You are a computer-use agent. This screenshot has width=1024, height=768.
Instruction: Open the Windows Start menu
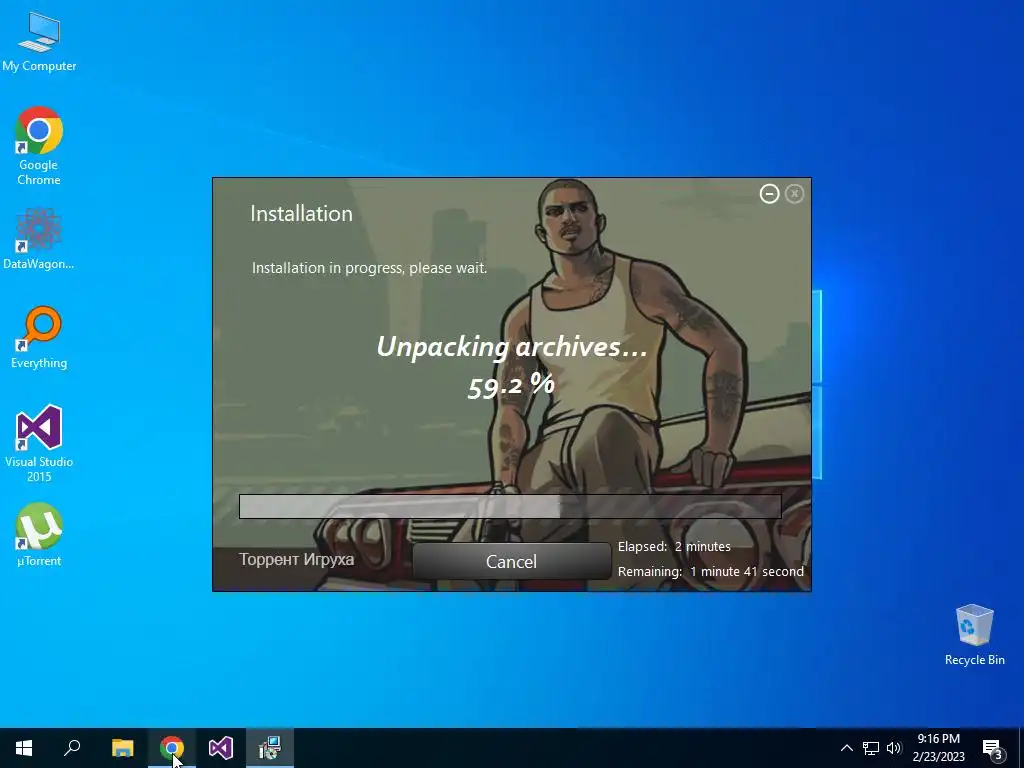point(24,748)
